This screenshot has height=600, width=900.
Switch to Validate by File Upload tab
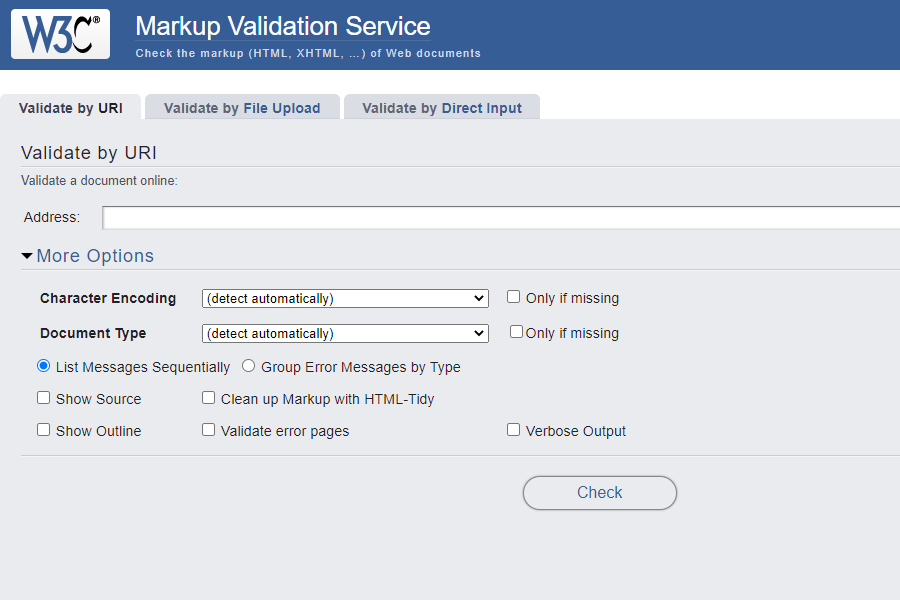point(242,108)
